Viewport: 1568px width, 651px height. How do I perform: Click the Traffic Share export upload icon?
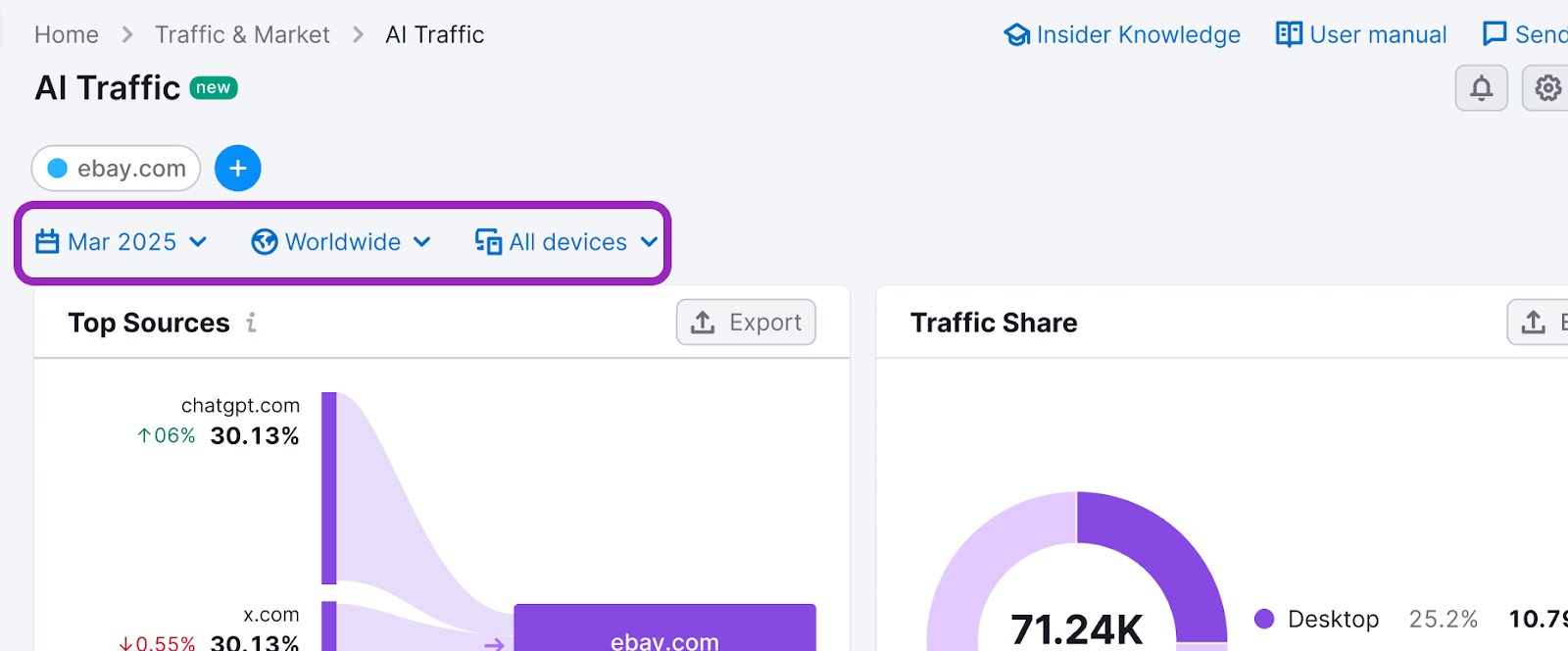1534,323
